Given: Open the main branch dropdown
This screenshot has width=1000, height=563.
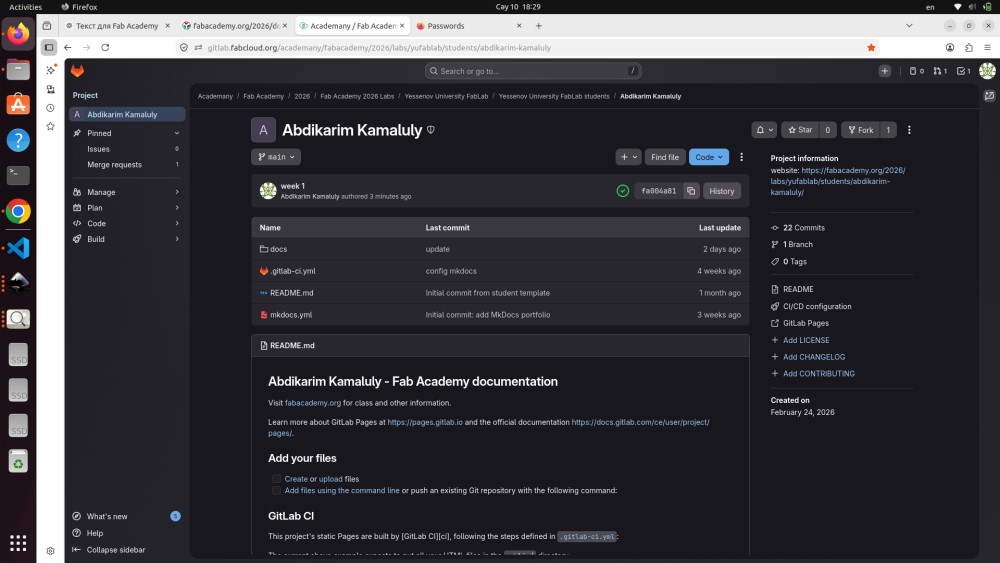Looking at the screenshot, I should pyautogui.click(x=276, y=157).
